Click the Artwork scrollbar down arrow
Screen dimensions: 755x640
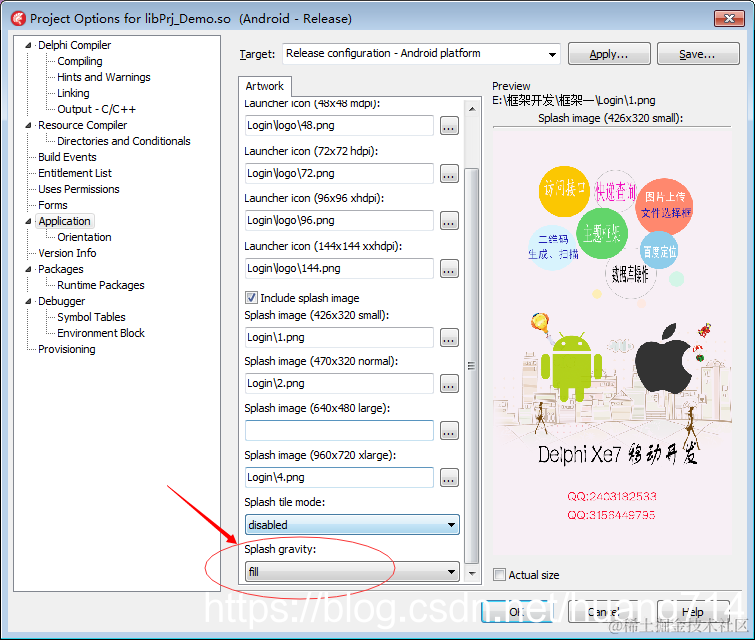[x=472, y=573]
